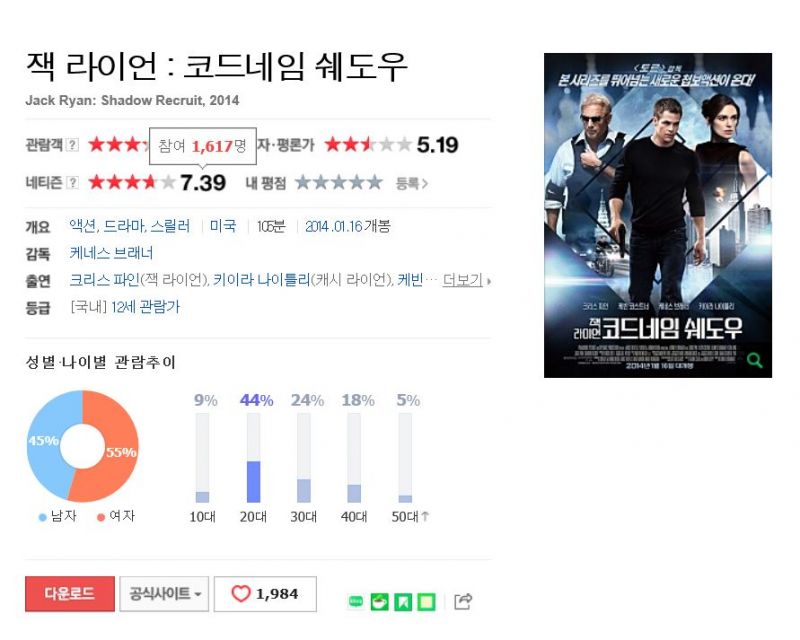Open the external share arrow icon
Viewport: 800px width, 640px height.
(463, 601)
